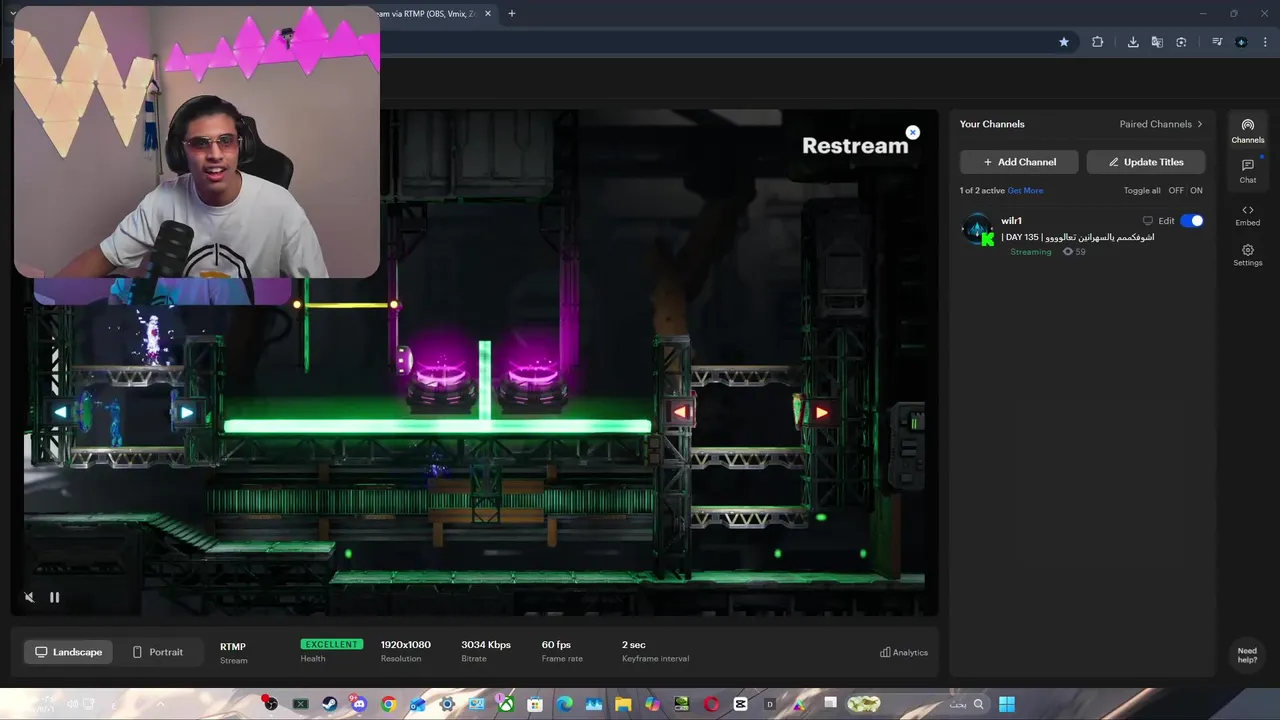
Task: Open the Embed sidebar panel
Action: pyautogui.click(x=1247, y=215)
